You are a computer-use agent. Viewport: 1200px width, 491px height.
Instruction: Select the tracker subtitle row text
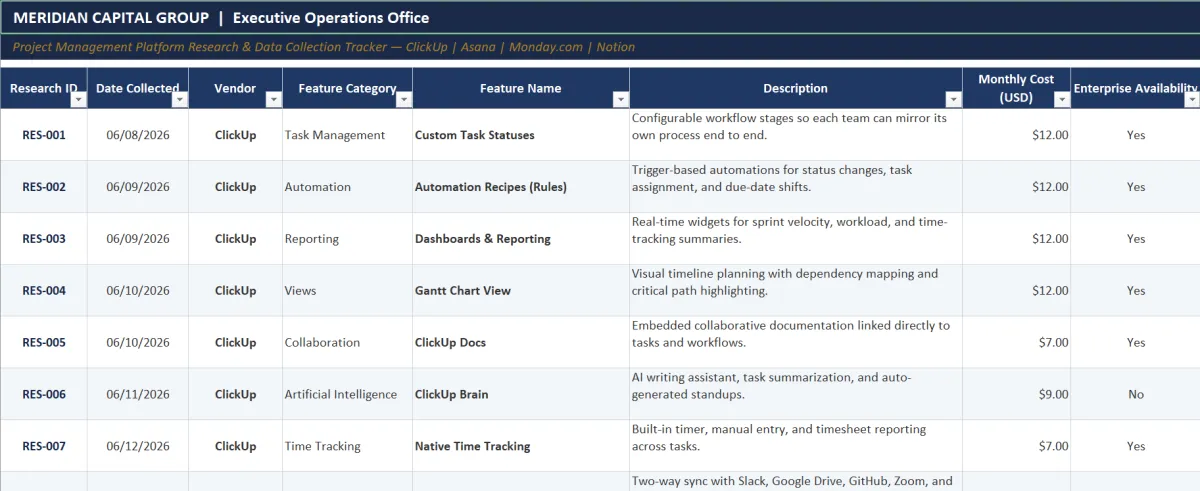(324, 47)
